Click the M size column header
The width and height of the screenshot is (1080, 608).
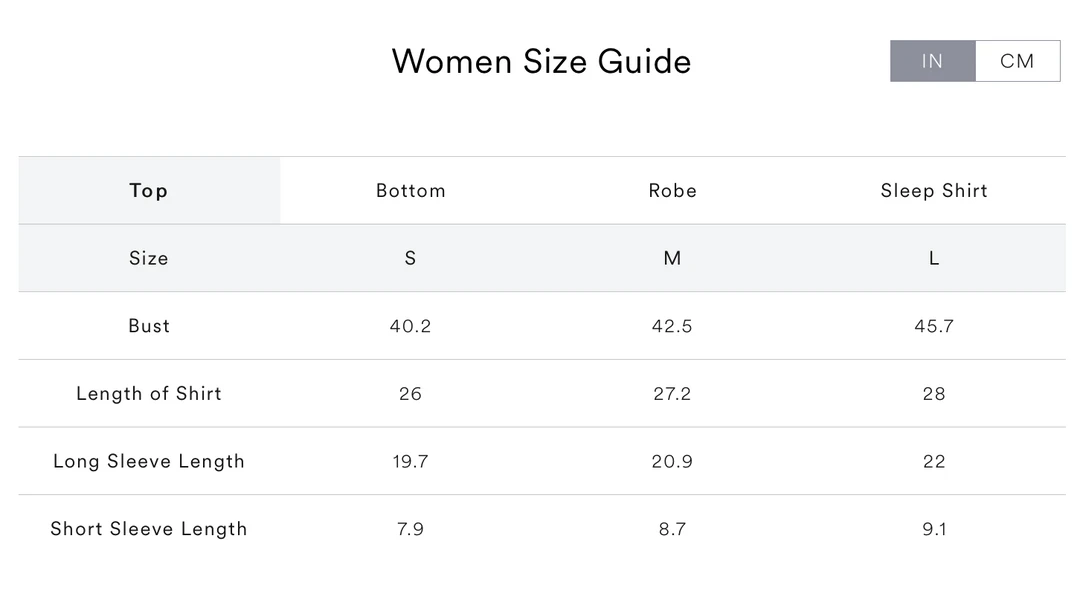pyautogui.click(x=672, y=258)
